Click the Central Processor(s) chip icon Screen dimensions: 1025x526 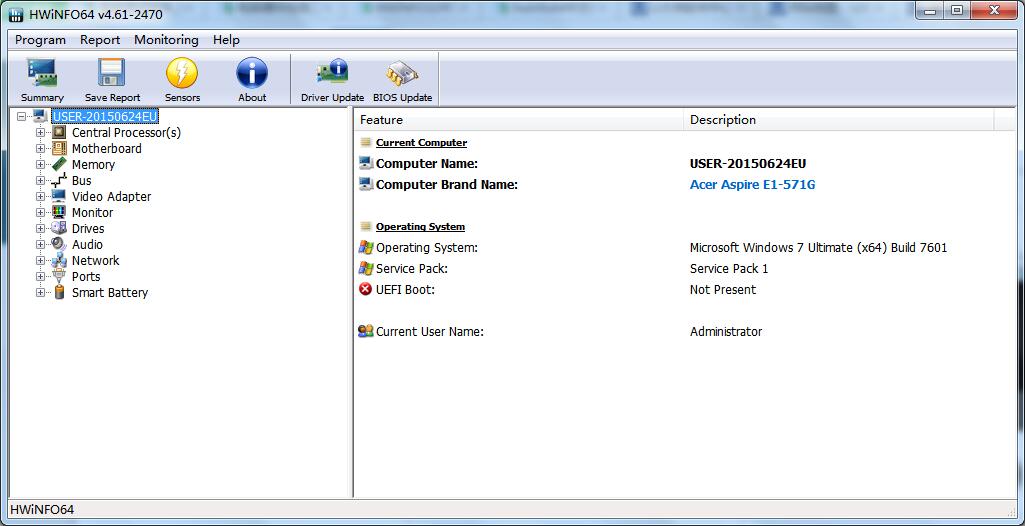point(59,132)
